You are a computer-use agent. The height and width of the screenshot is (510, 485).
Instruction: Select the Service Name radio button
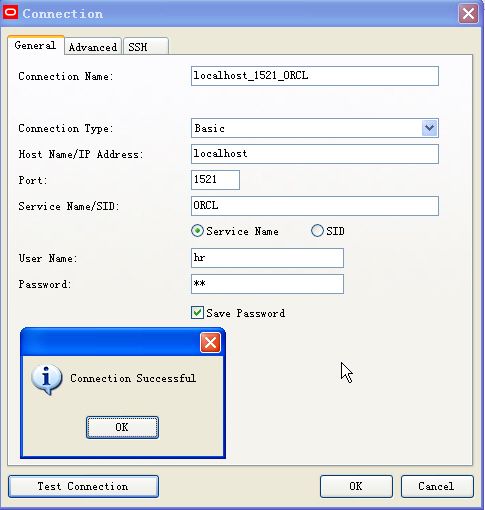pyautogui.click(x=197, y=231)
